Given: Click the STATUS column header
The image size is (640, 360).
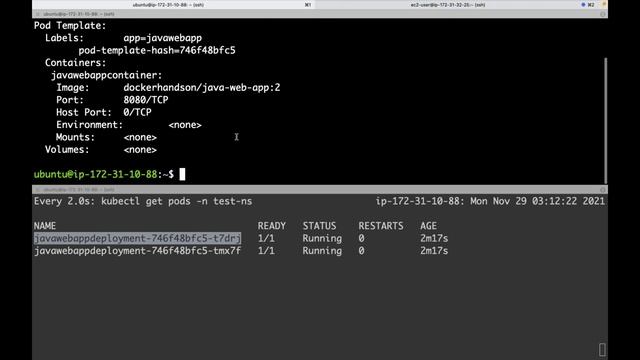Looking at the screenshot, I should 319,226.
